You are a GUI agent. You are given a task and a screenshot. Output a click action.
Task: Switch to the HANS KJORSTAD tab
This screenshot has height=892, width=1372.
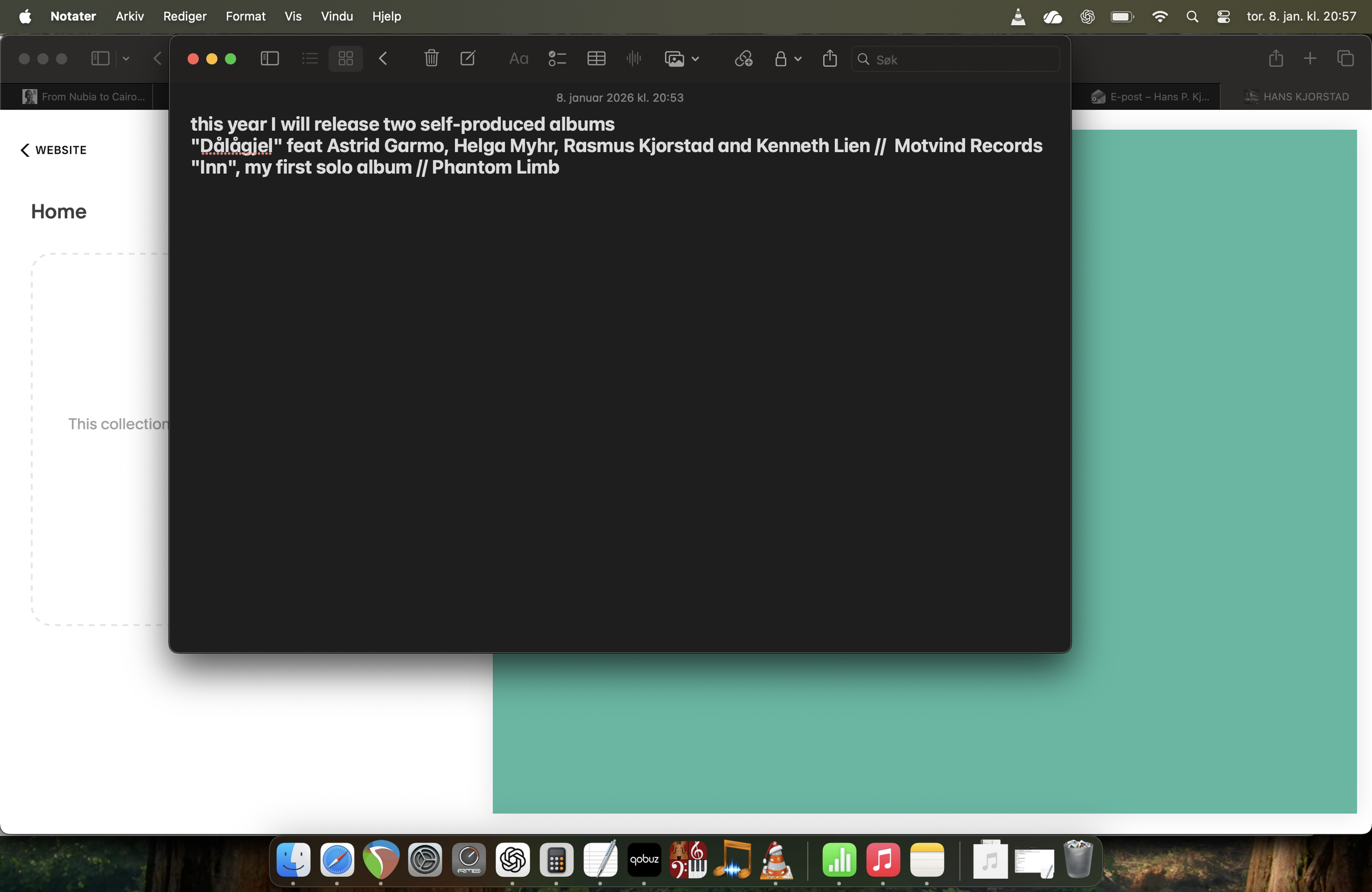click(x=1296, y=97)
